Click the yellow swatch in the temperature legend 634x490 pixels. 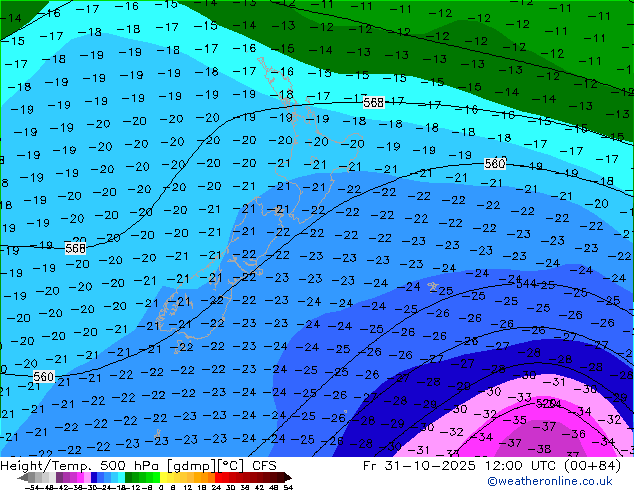[x=163, y=477]
